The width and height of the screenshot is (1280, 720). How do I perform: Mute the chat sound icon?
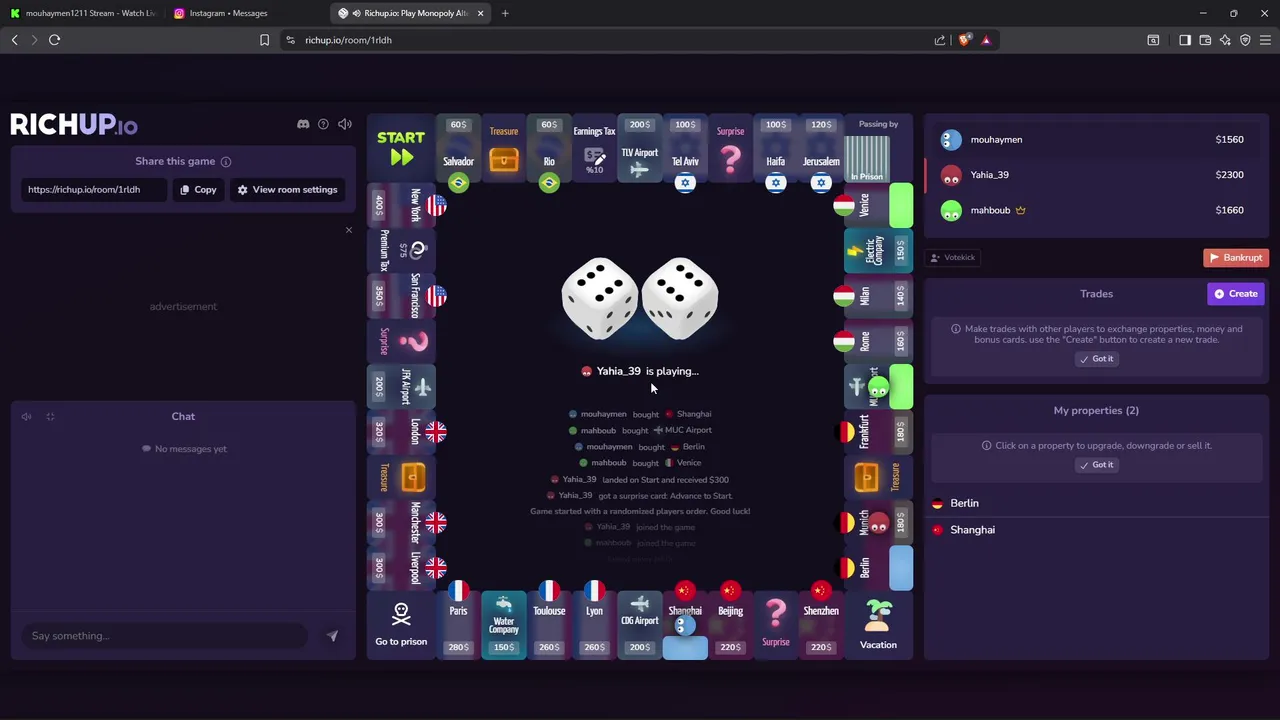point(27,416)
